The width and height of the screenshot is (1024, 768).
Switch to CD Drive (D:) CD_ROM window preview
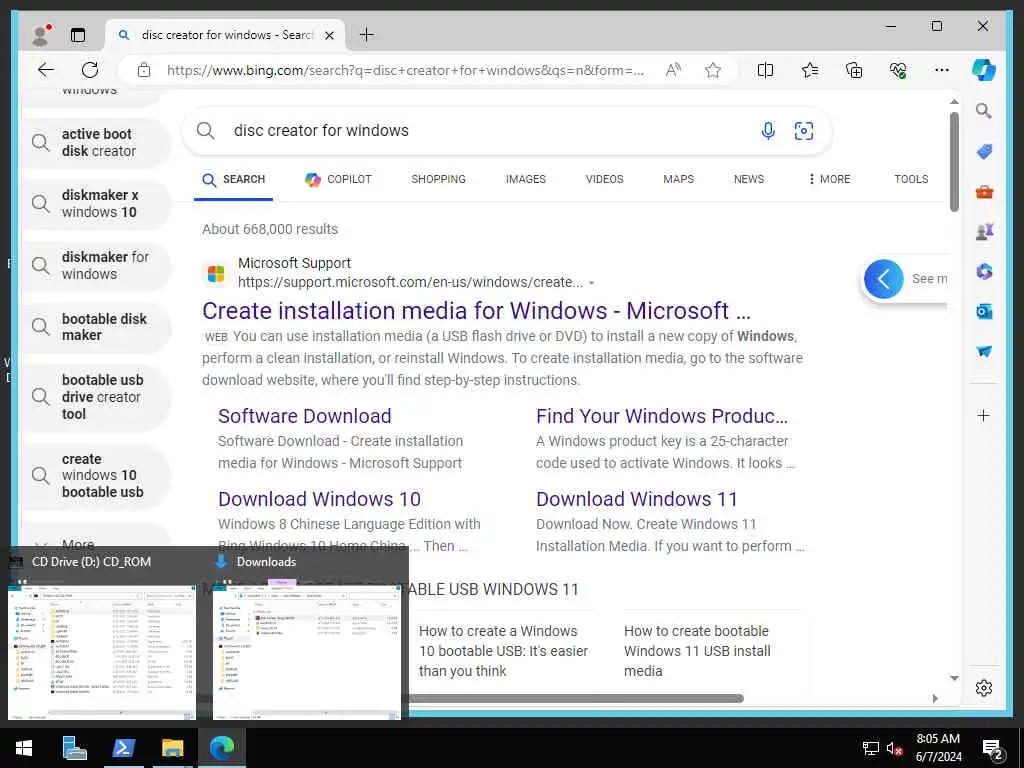pyautogui.click(x=103, y=635)
